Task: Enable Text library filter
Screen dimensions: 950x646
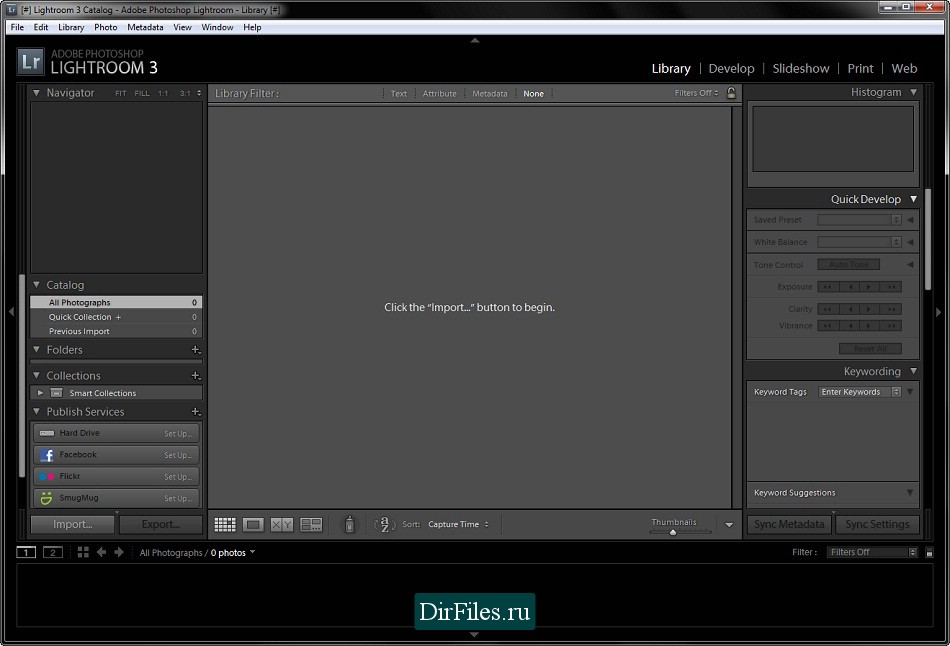Action: click(x=399, y=93)
